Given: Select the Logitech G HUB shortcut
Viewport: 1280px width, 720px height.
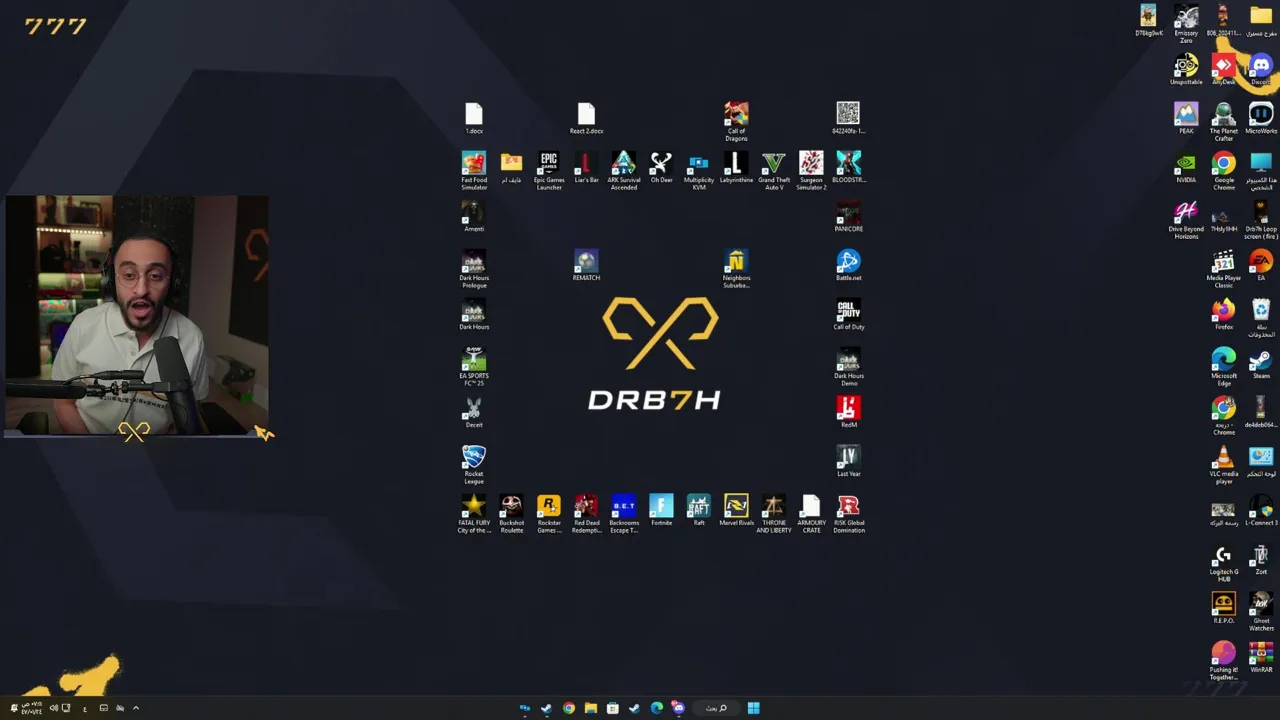Looking at the screenshot, I should (x=1224, y=563).
